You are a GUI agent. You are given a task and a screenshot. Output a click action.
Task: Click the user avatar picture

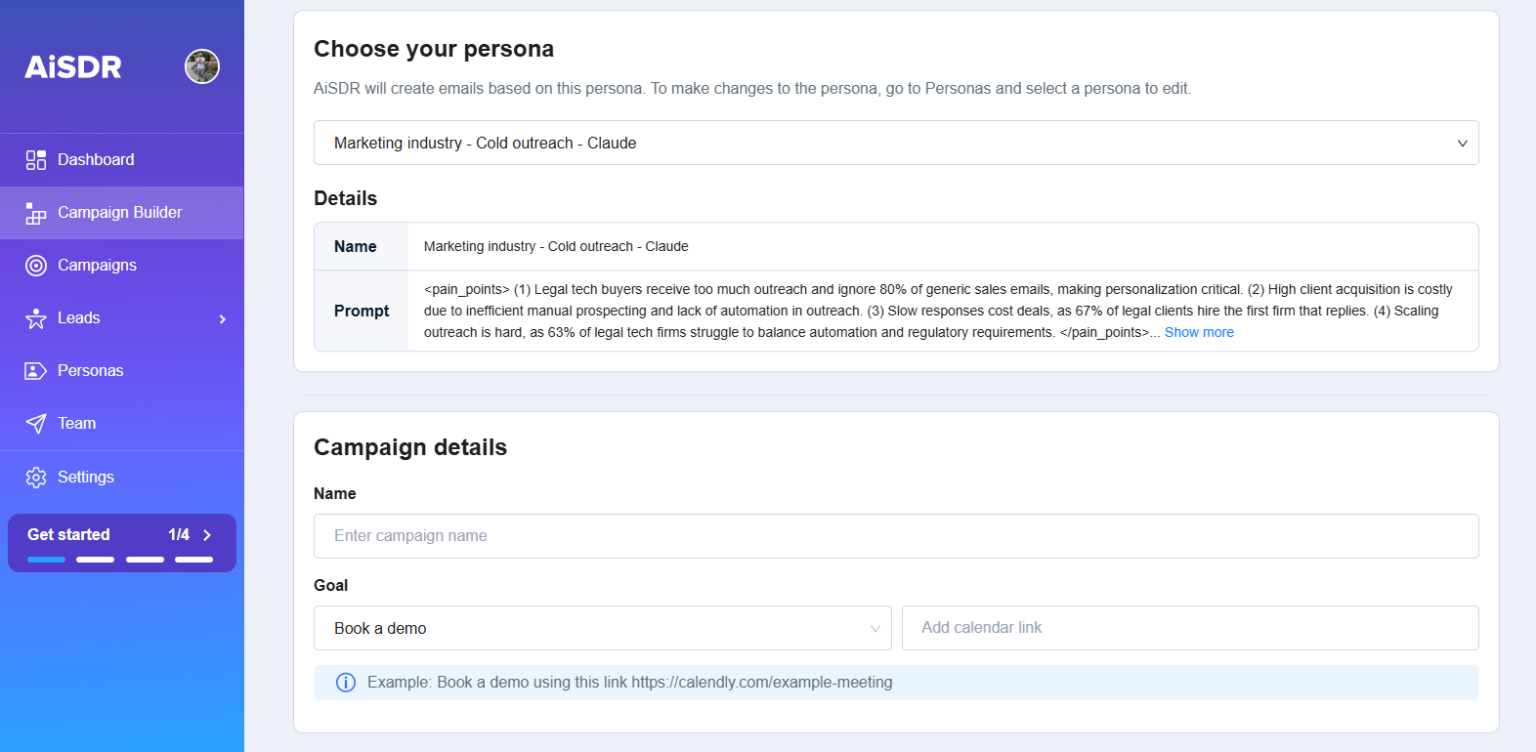tap(202, 67)
